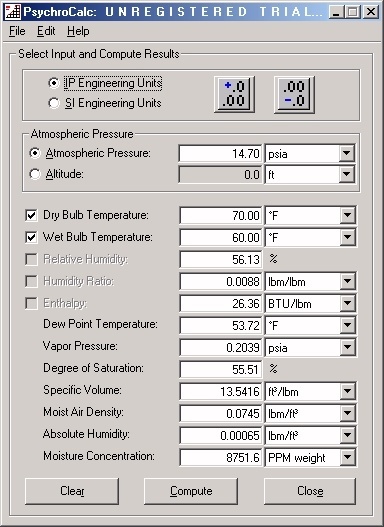Image resolution: width=384 pixels, height=527 pixels.
Task: Click the Dew Point Temperature field 53.72
Action: [x=221, y=325]
